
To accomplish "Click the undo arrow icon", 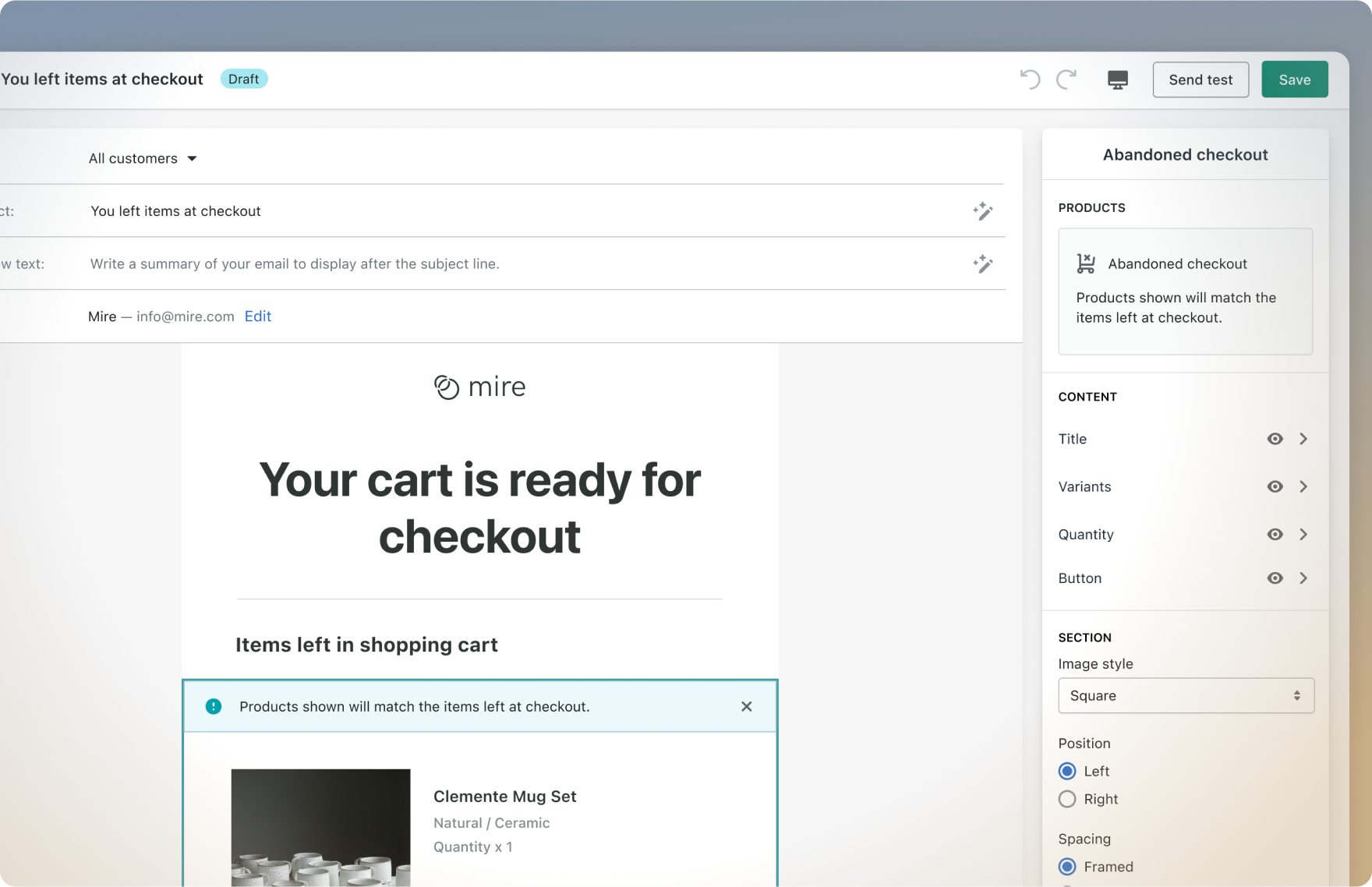I will [1030, 80].
